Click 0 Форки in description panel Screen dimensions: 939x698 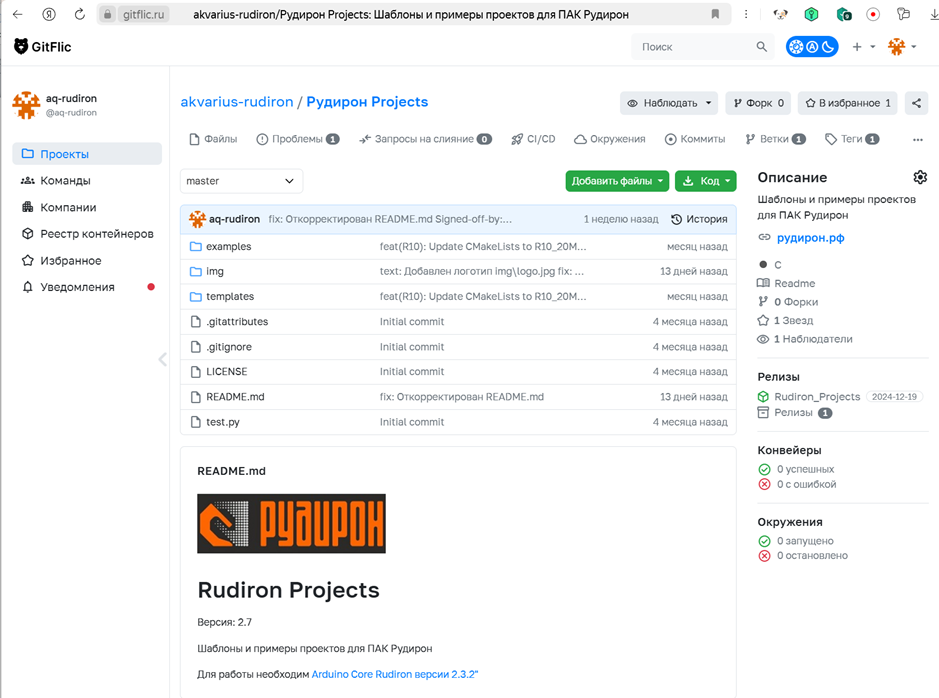coord(795,302)
